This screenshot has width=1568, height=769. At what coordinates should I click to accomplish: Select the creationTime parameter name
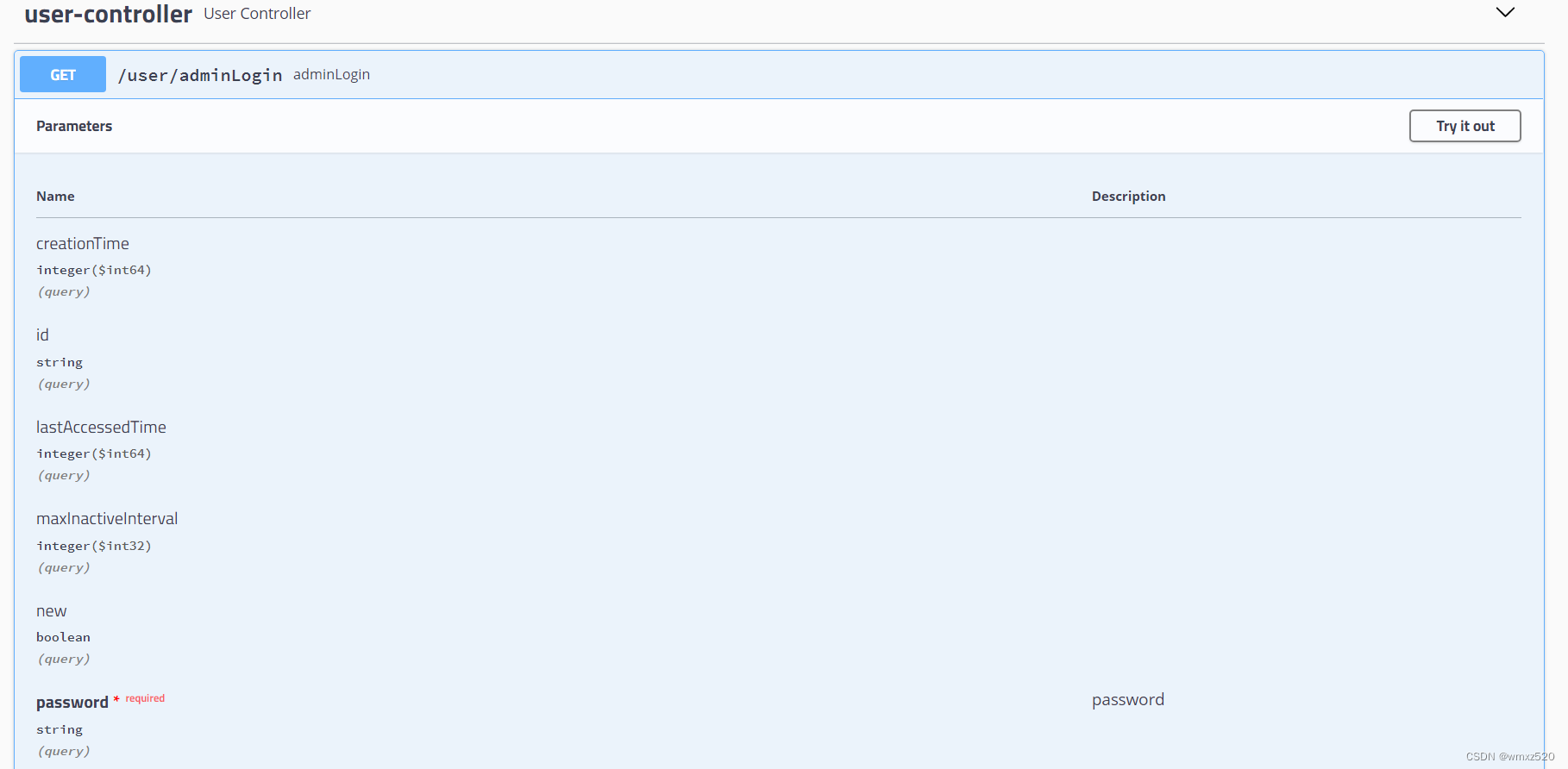point(83,244)
